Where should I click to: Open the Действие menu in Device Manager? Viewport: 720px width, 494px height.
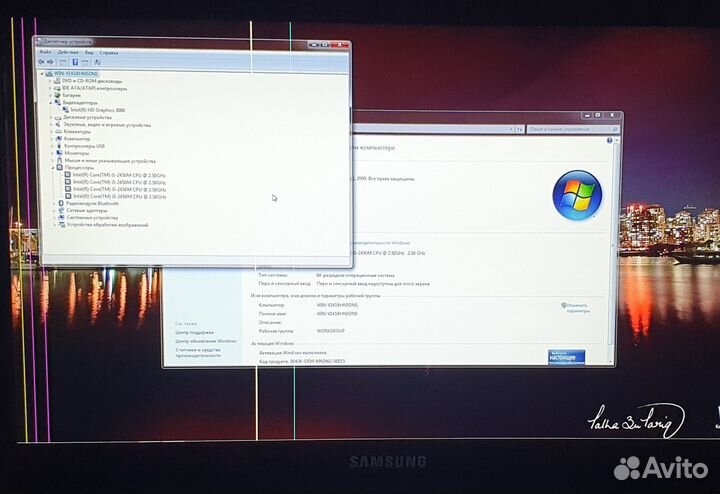[68, 52]
